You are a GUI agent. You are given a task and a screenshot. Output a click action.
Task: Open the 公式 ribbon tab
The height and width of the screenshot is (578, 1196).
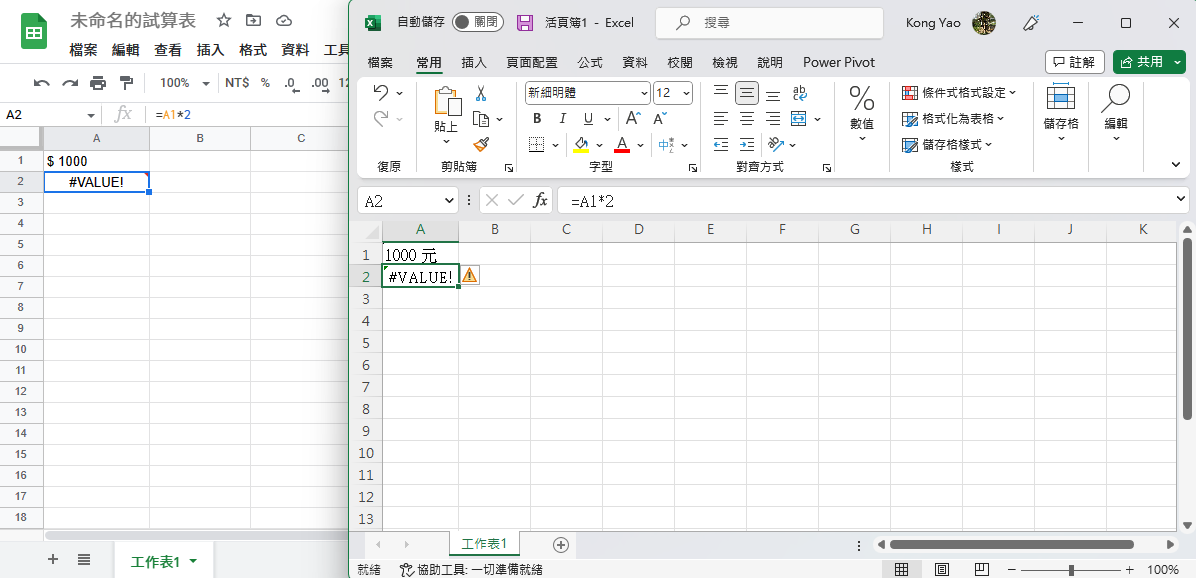(590, 62)
